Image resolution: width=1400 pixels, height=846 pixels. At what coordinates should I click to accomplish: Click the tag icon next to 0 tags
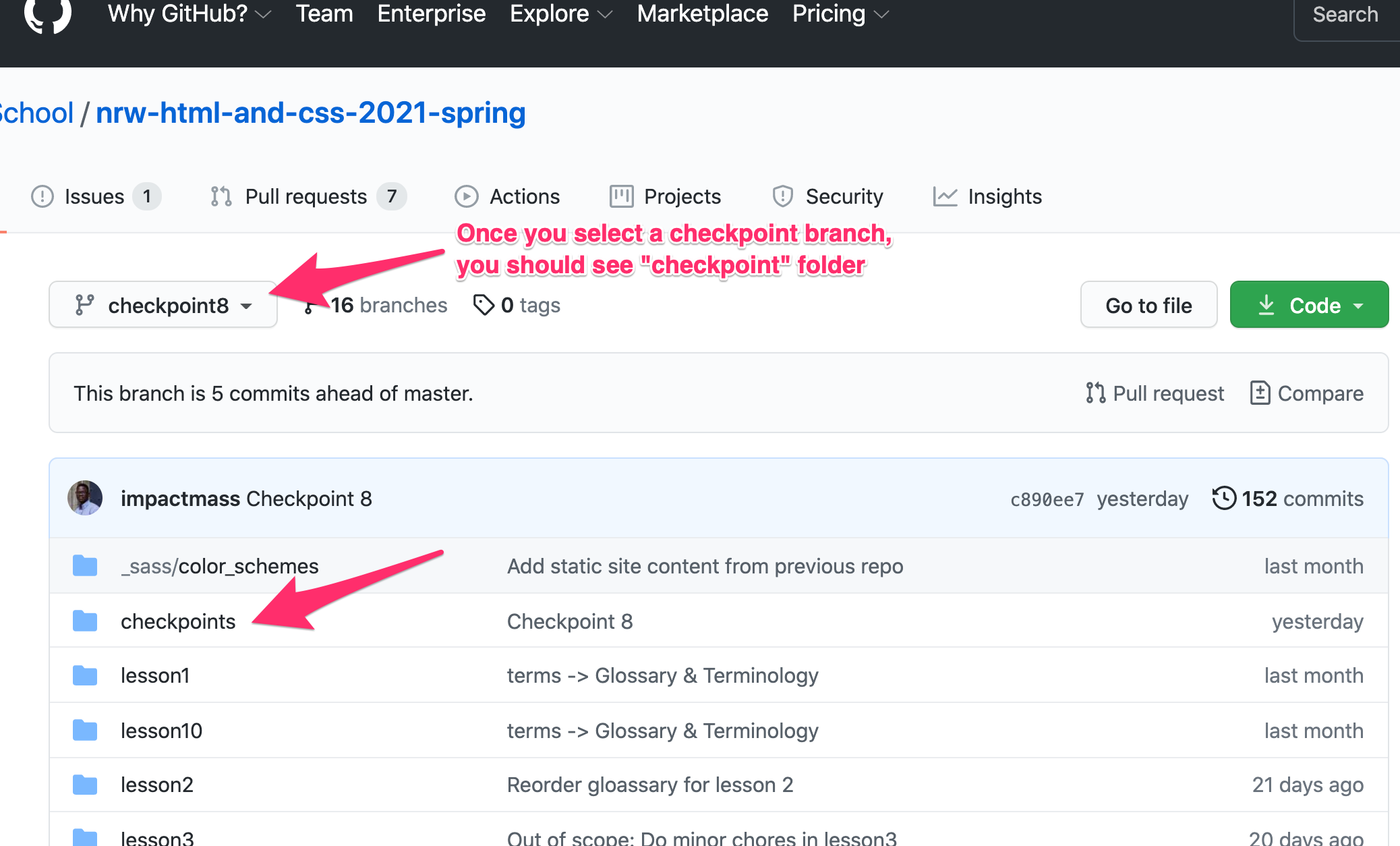coord(483,305)
